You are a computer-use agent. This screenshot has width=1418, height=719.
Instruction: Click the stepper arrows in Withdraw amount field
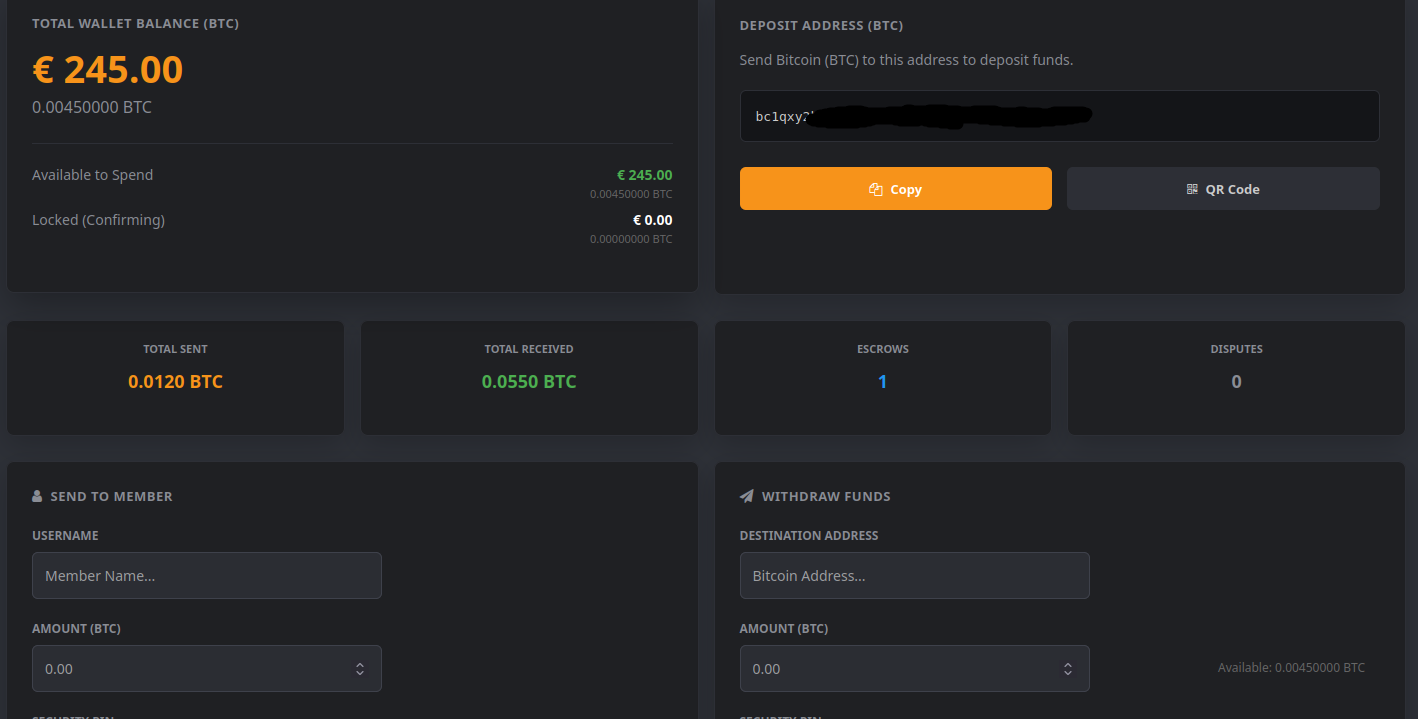pos(1068,669)
